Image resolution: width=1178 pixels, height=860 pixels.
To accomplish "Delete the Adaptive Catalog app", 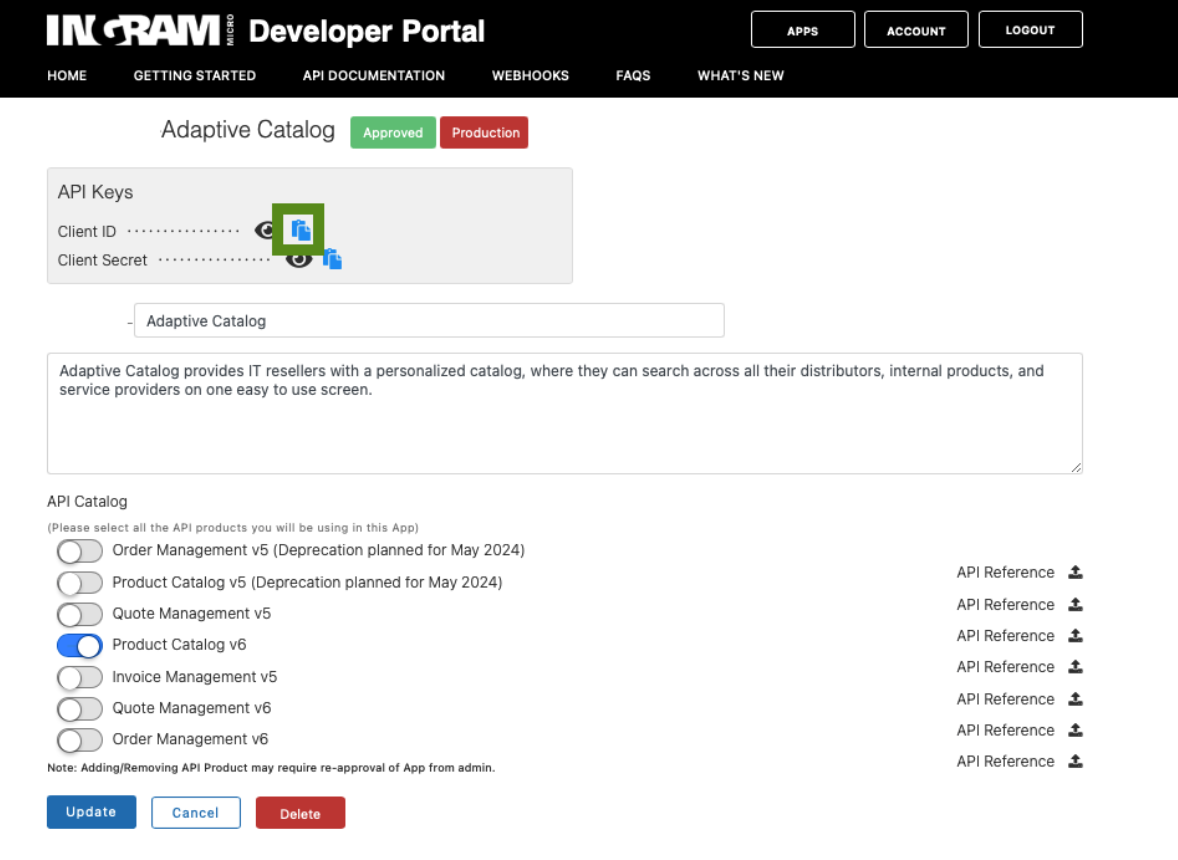I will (x=301, y=813).
